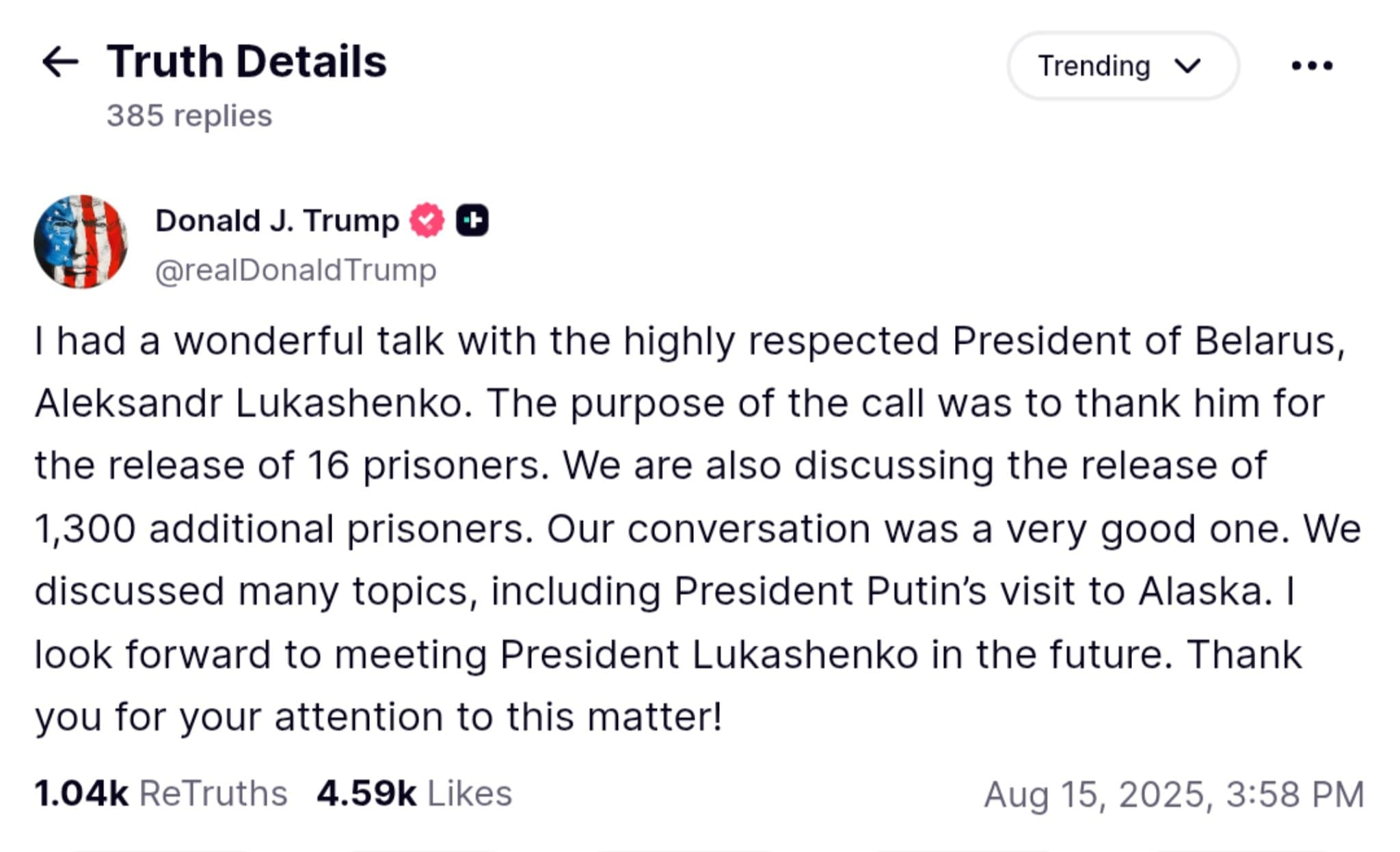Toggle a Like on this post
The width and height of the screenshot is (1400, 852).
point(414,792)
